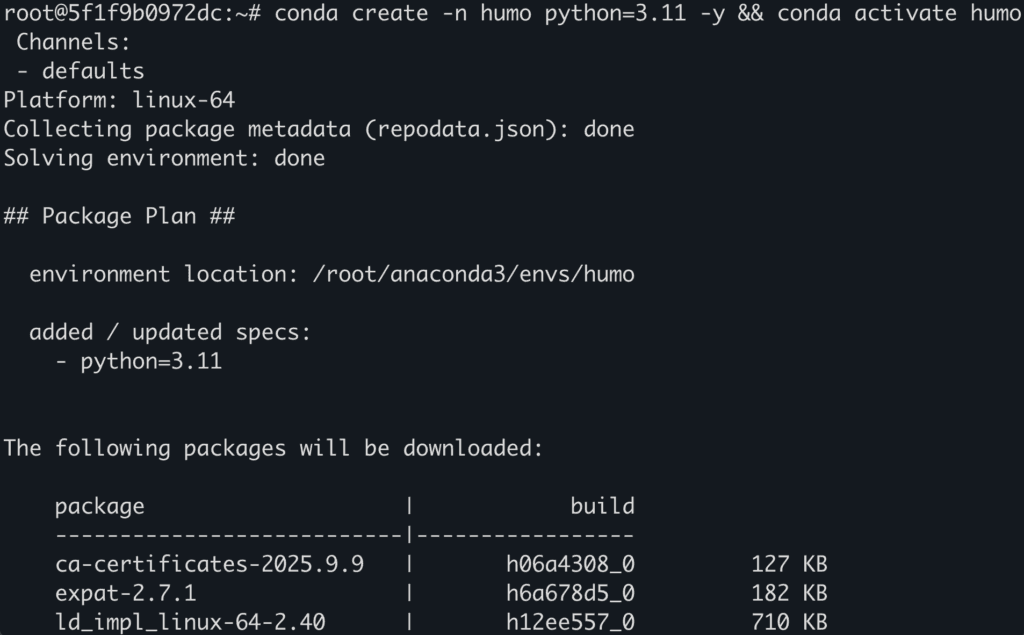Image resolution: width=1024 pixels, height=635 pixels.
Task: Click the h12ee557_0 build string
Action: tap(570, 622)
